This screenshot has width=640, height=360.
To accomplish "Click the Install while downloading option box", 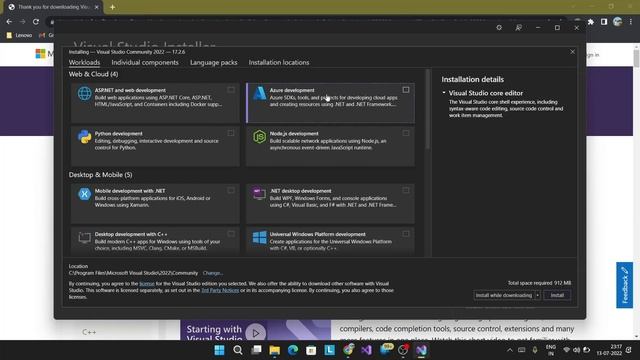I will 504,295.
